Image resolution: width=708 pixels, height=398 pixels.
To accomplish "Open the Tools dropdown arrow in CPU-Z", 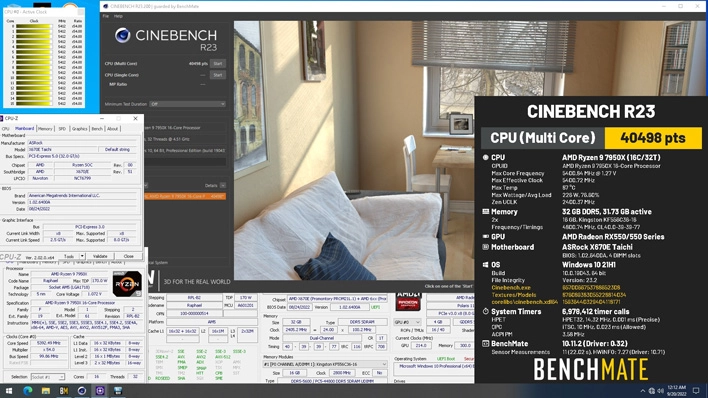I will pyautogui.click(x=82, y=256).
